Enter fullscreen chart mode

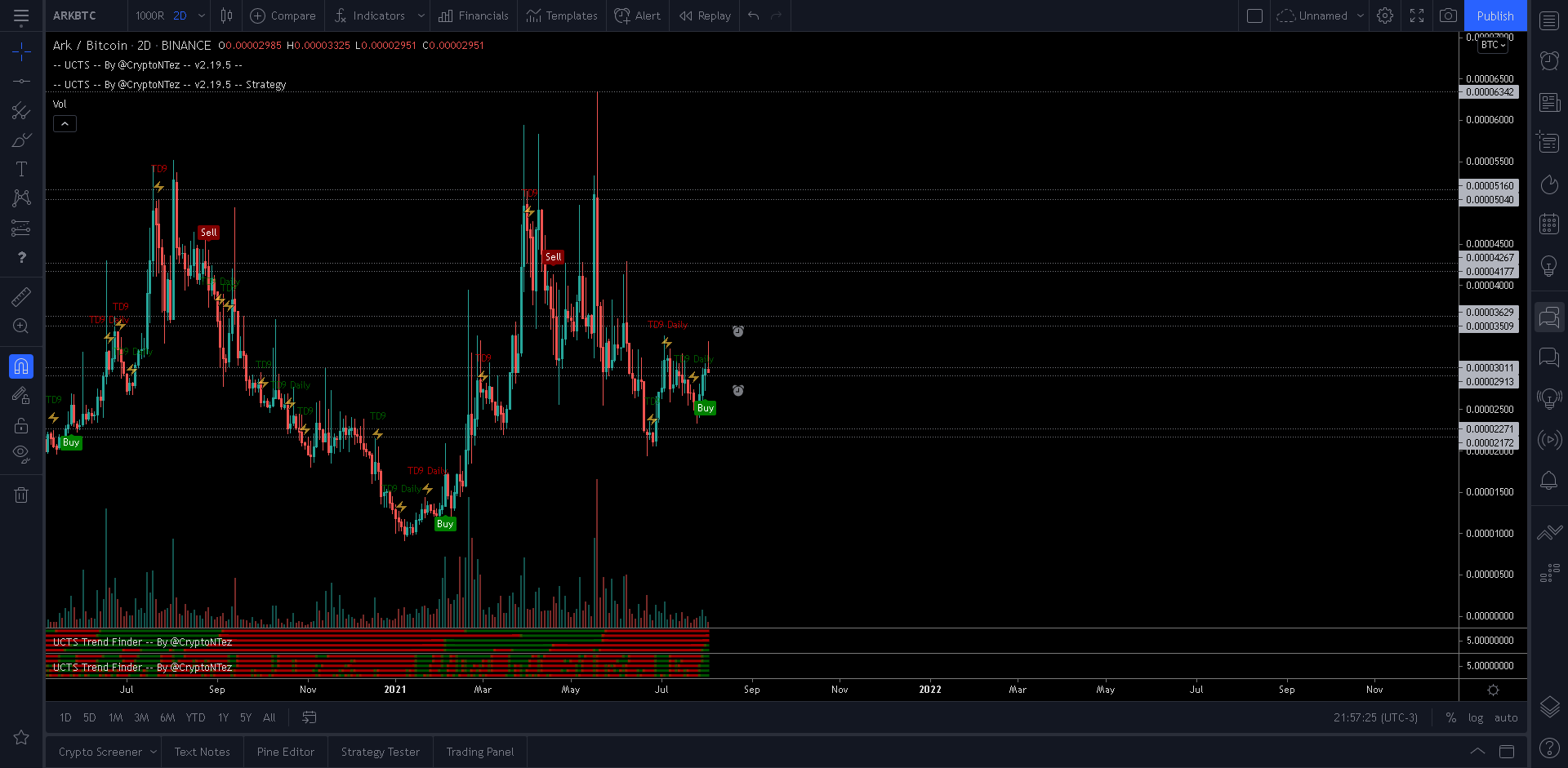1417,16
